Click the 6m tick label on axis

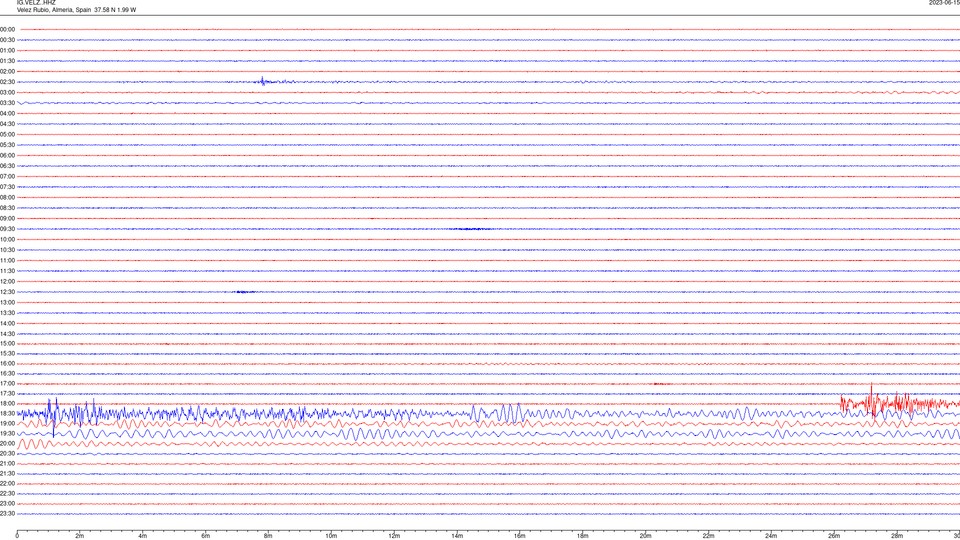point(206,536)
